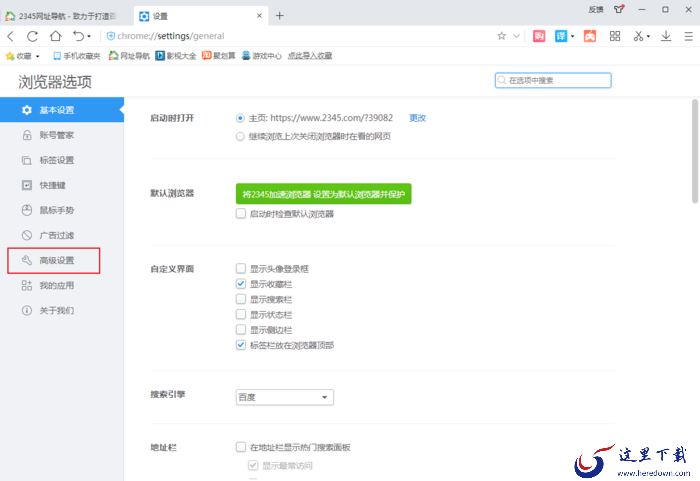Open 游戏中心 bookmark
The height and width of the screenshot is (481, 700).
[x=262, y=56]
